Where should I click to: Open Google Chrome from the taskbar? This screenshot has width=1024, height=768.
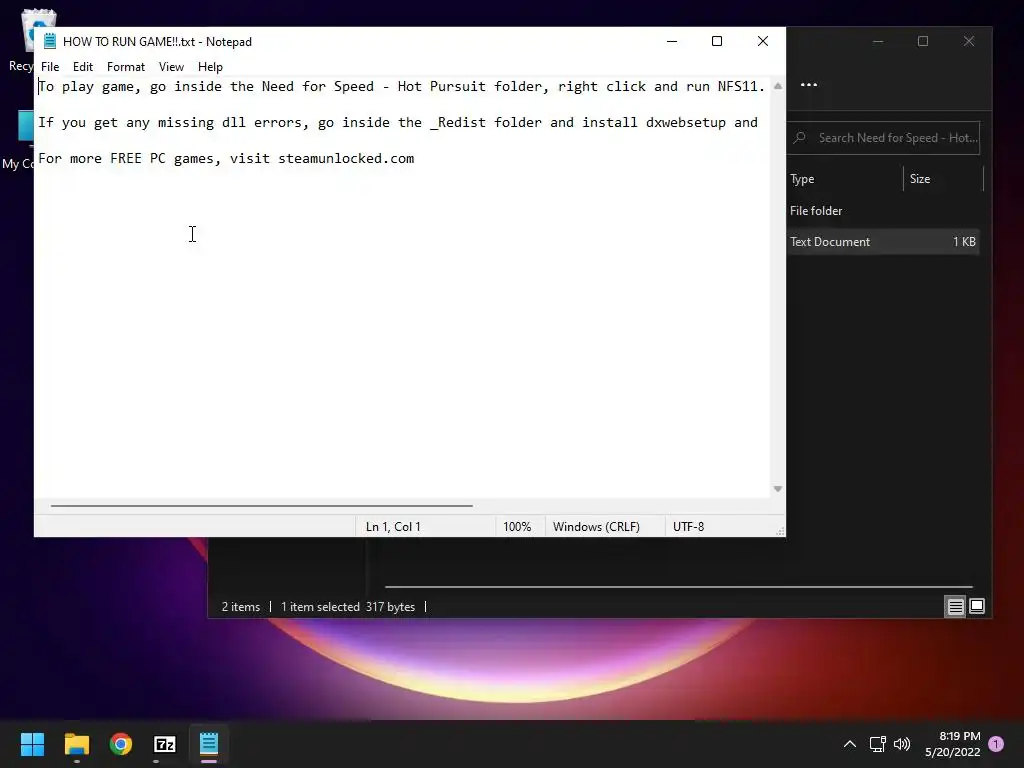pyautogui.click(x=121, y=744)
